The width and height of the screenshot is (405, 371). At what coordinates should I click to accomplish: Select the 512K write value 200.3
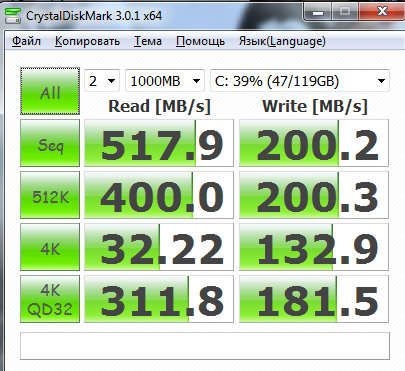[x=314, y=195]
